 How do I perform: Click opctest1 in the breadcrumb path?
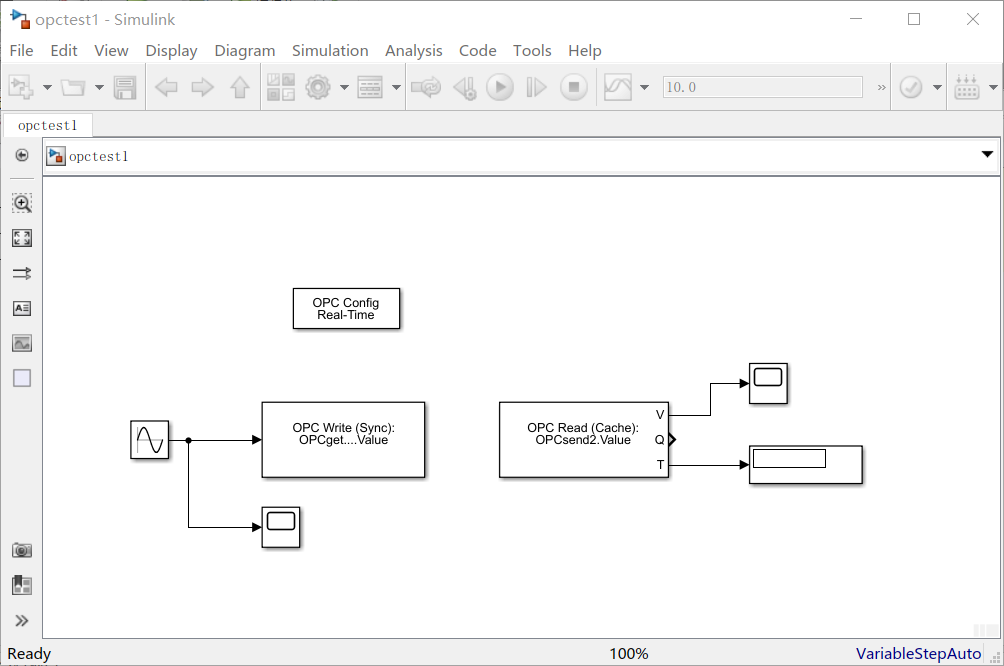[x=99, y=156]
